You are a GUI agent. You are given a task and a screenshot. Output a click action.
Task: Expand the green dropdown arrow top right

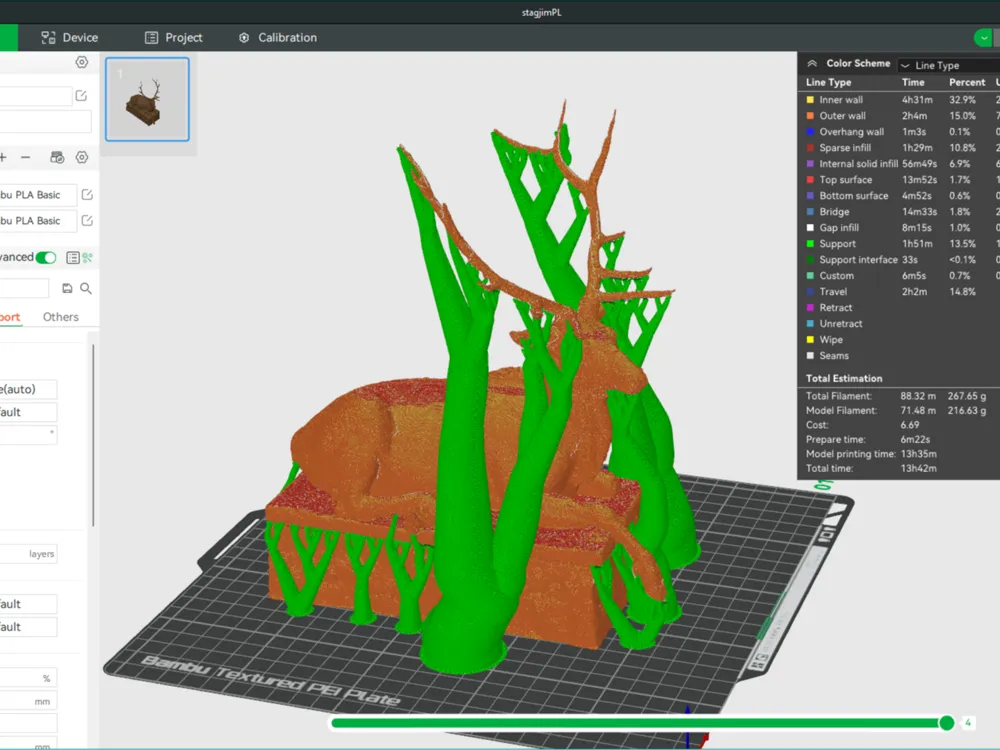984,38
